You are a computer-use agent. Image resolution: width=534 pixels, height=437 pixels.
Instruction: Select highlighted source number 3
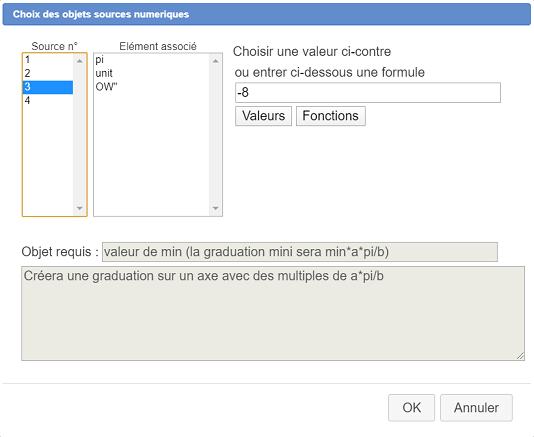click(x=48, y=87)
